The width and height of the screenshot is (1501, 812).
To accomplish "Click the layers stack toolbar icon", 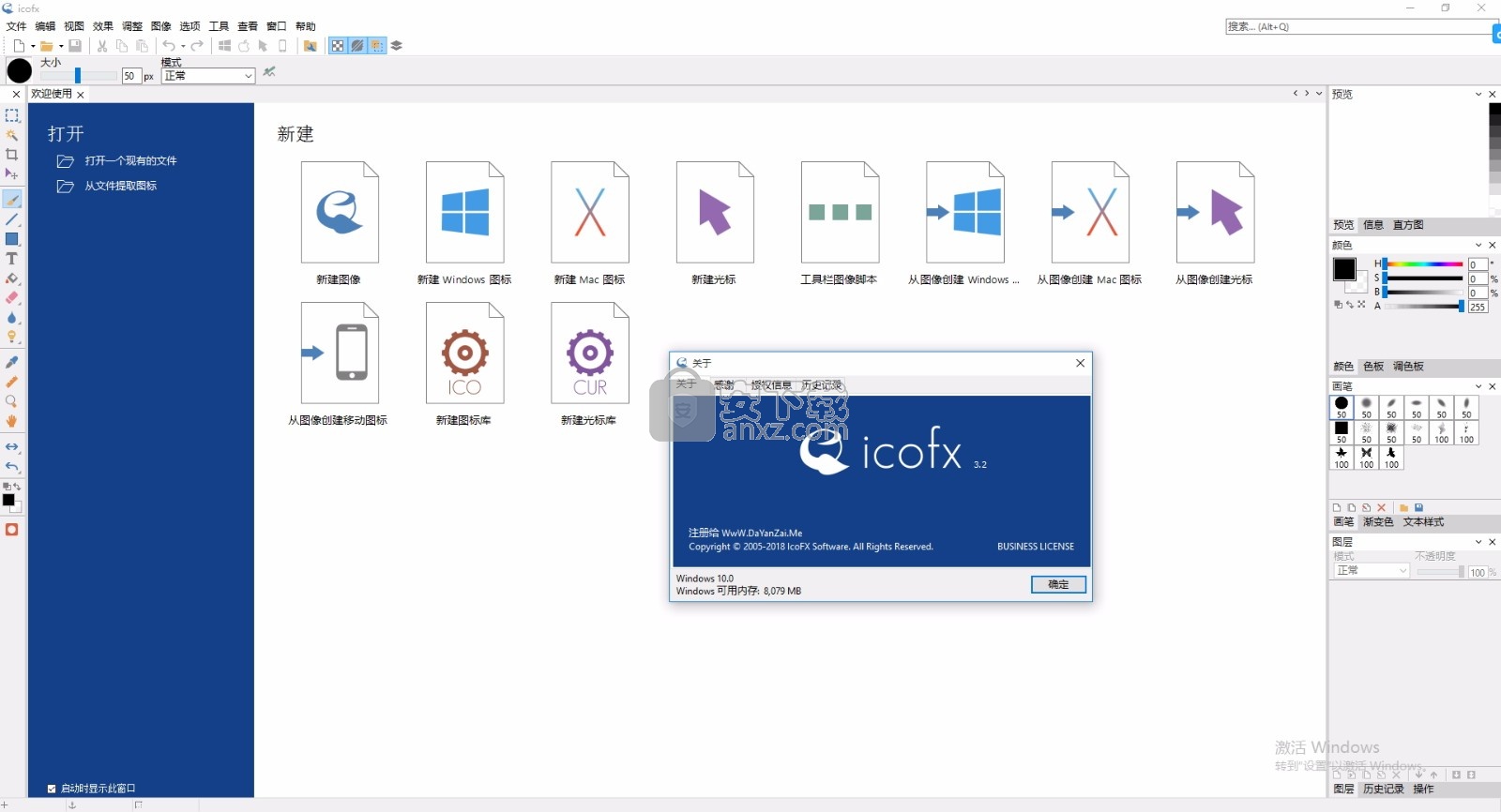I will (397, 45).
